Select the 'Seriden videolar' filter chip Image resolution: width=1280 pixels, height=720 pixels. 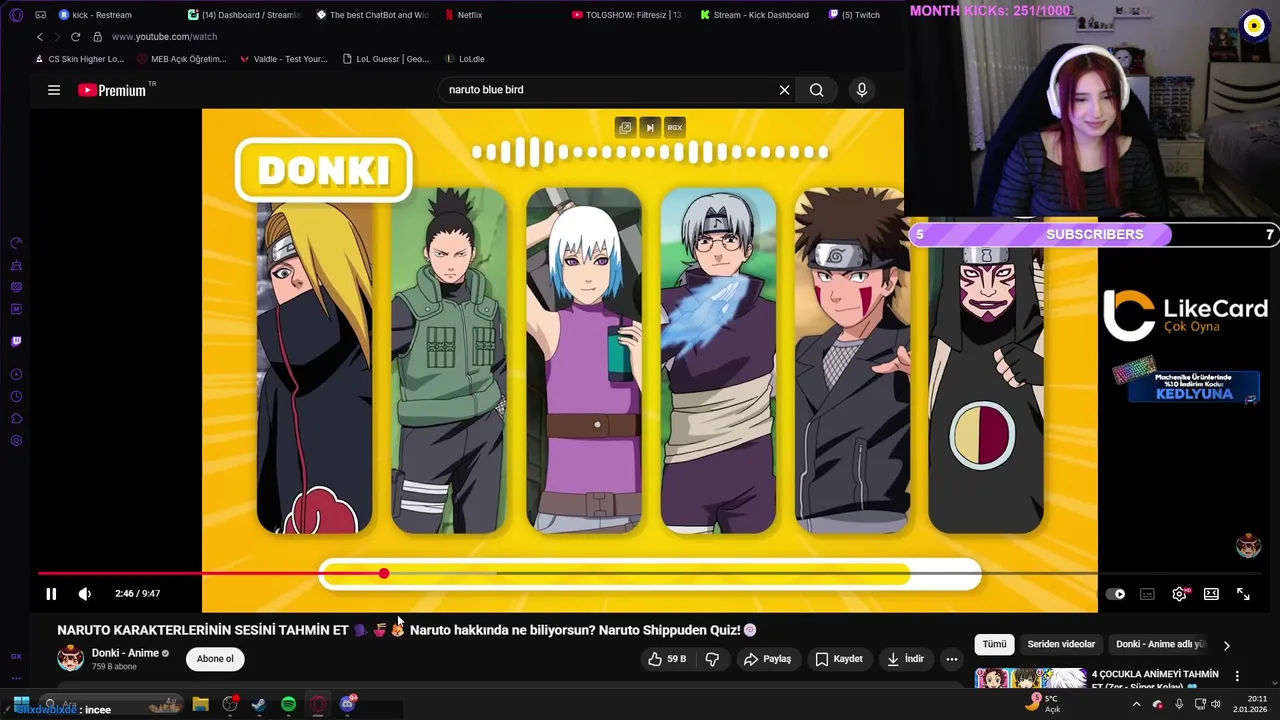click(1061, 645)
